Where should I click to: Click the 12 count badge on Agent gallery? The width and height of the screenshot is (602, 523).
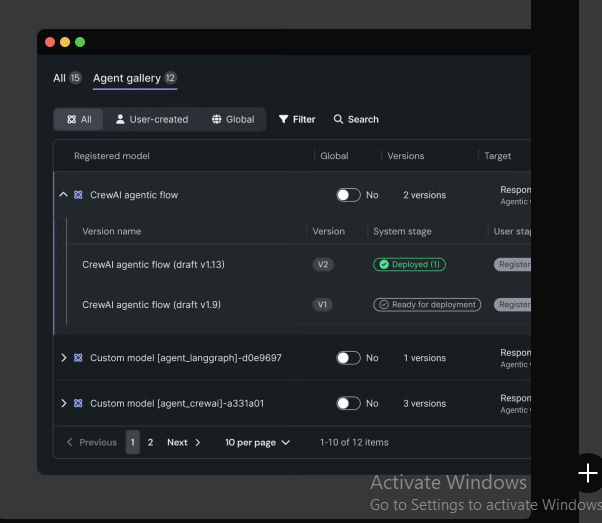(x=170, y=78)
